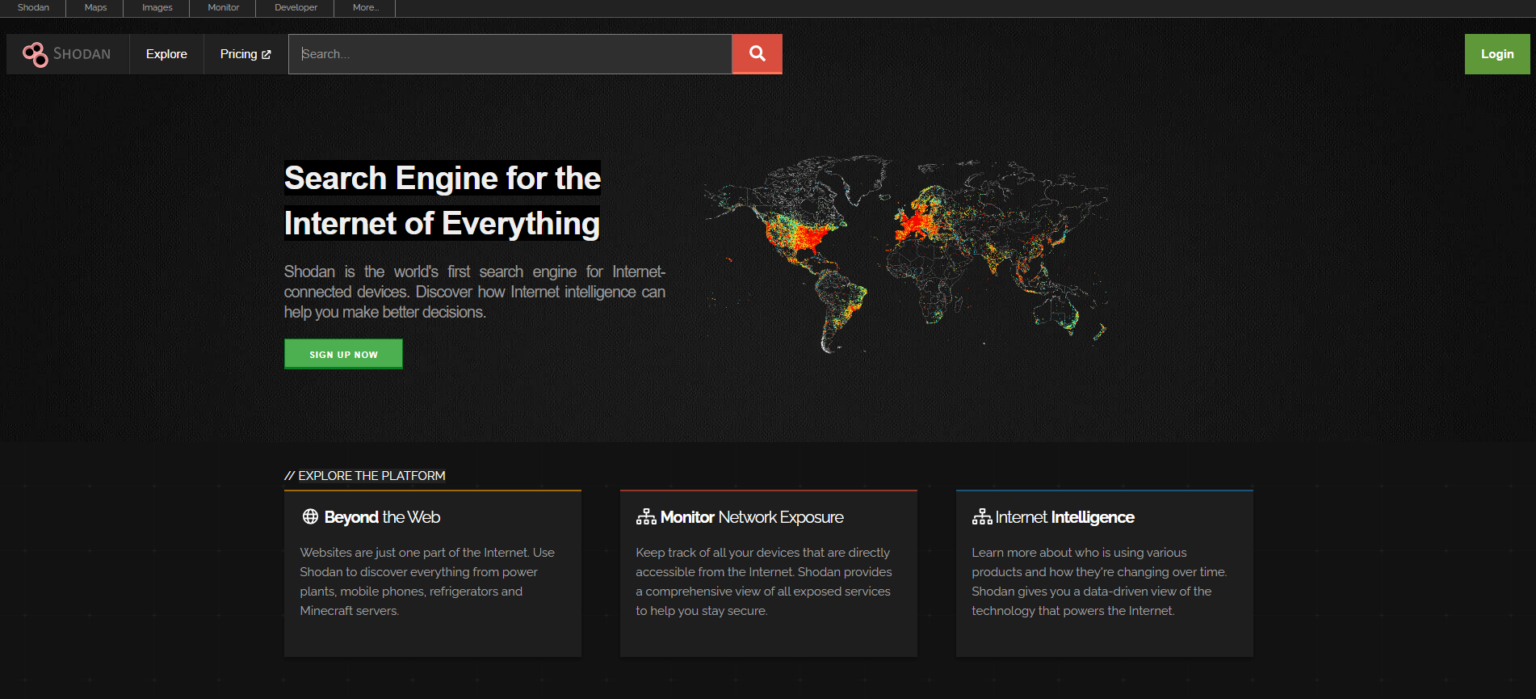1536x699 pixels.
Task: Open the Internet Intelligence card heading
Action: pyautogui.click(x=1064, y=517)
